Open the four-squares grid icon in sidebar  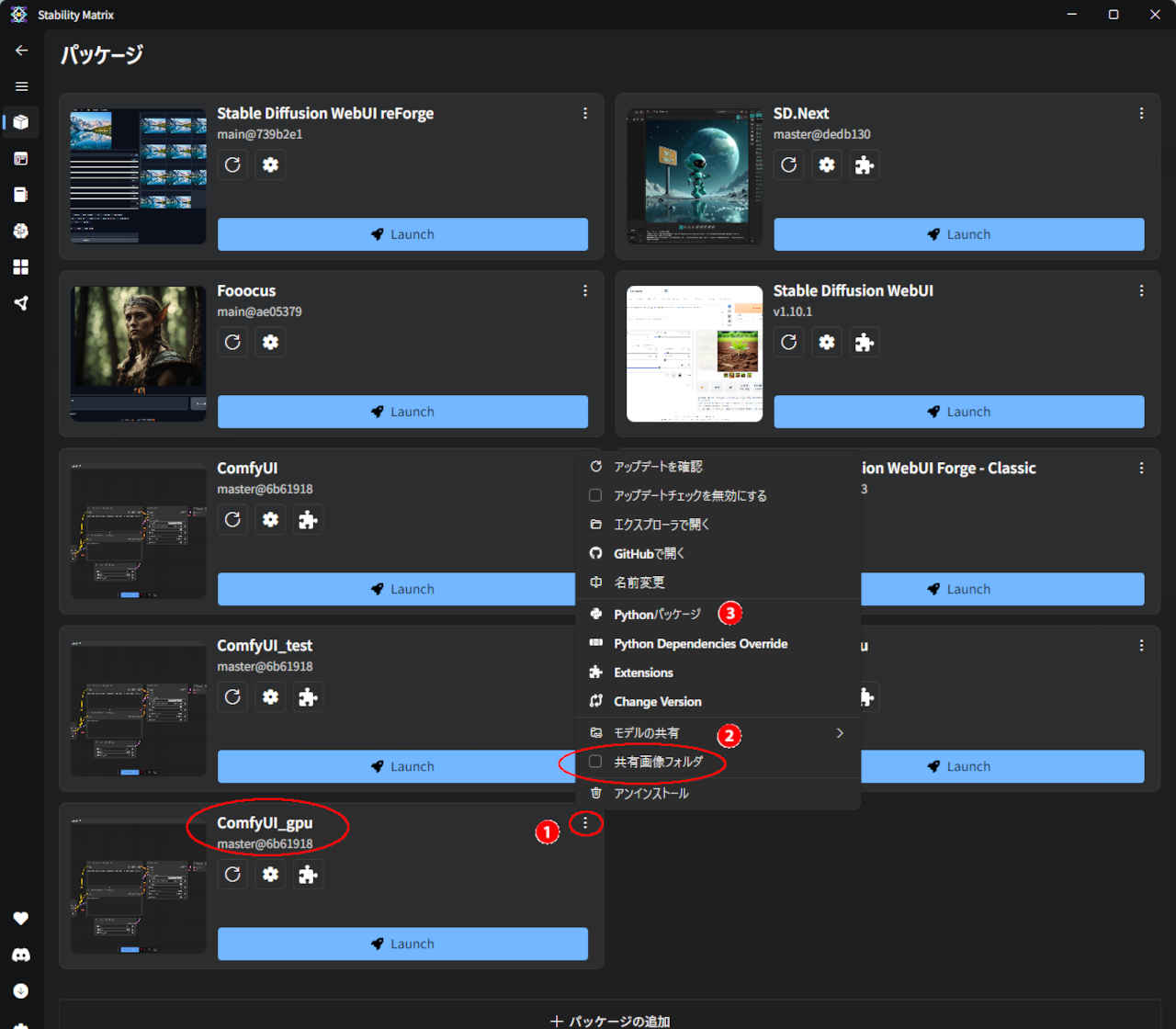21,266
